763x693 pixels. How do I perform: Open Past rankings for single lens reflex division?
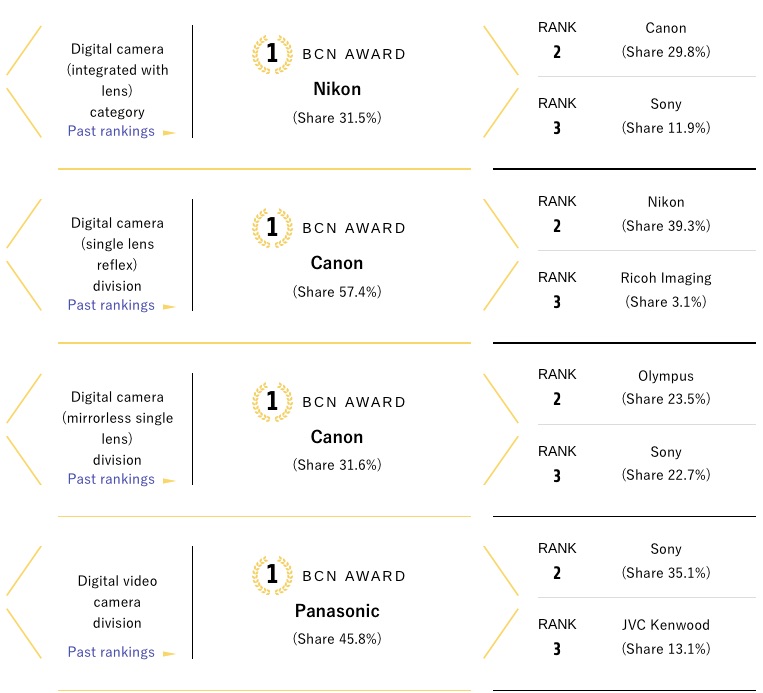click(x=111, y=305)
